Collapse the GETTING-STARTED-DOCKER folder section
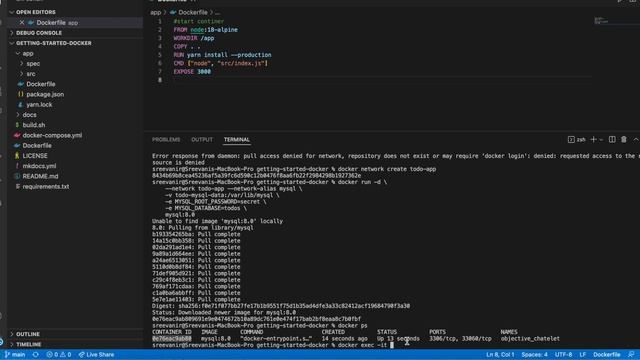 (x=11, y=43)
